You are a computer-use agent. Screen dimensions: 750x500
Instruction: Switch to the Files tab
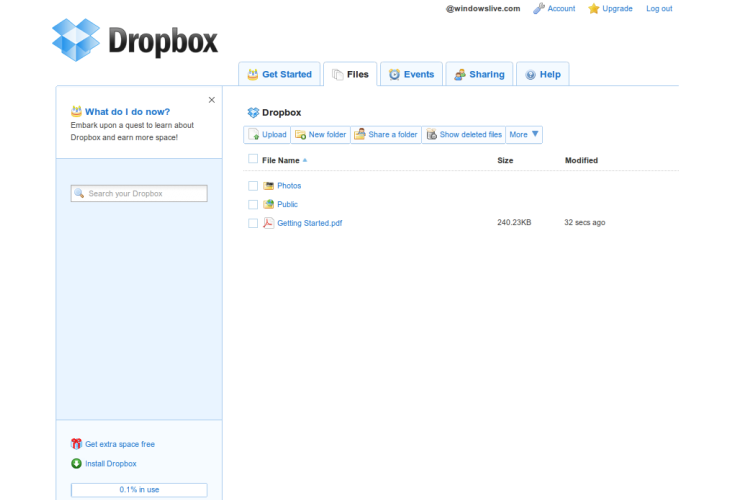pyautogui.click(x=351, y=74)
